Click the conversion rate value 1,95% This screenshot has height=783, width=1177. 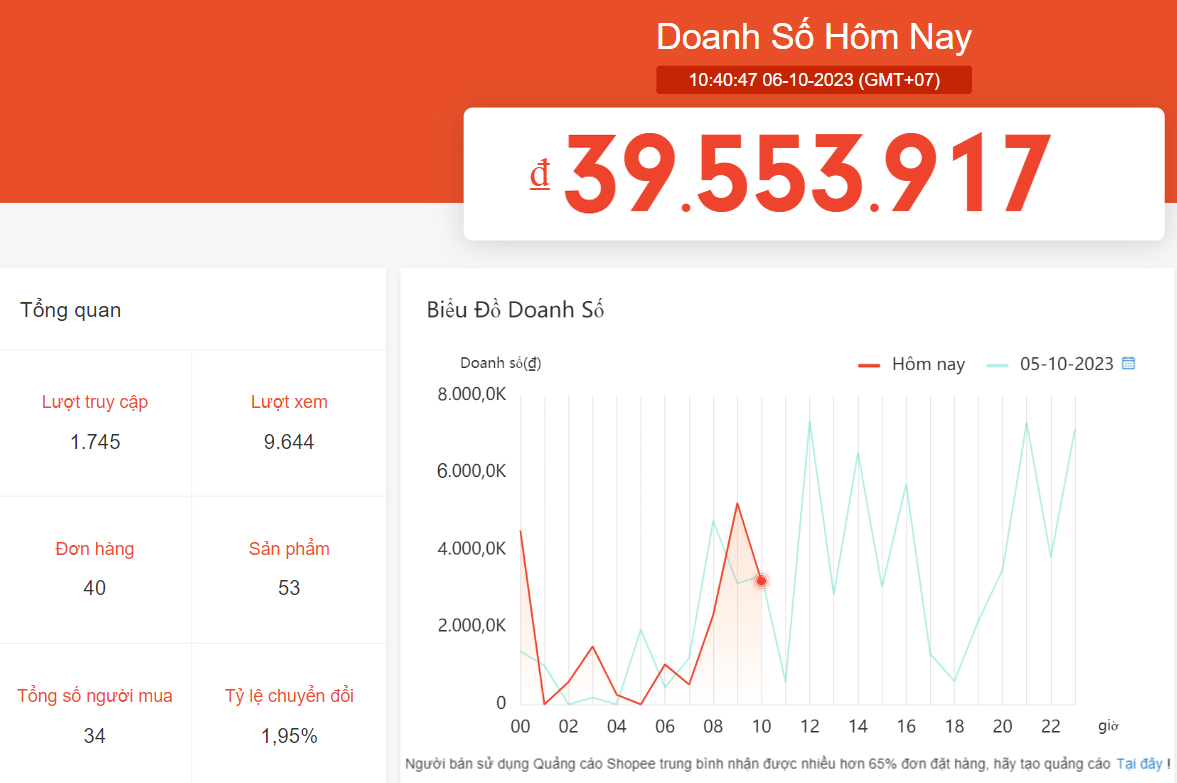(x=289, y=736)
